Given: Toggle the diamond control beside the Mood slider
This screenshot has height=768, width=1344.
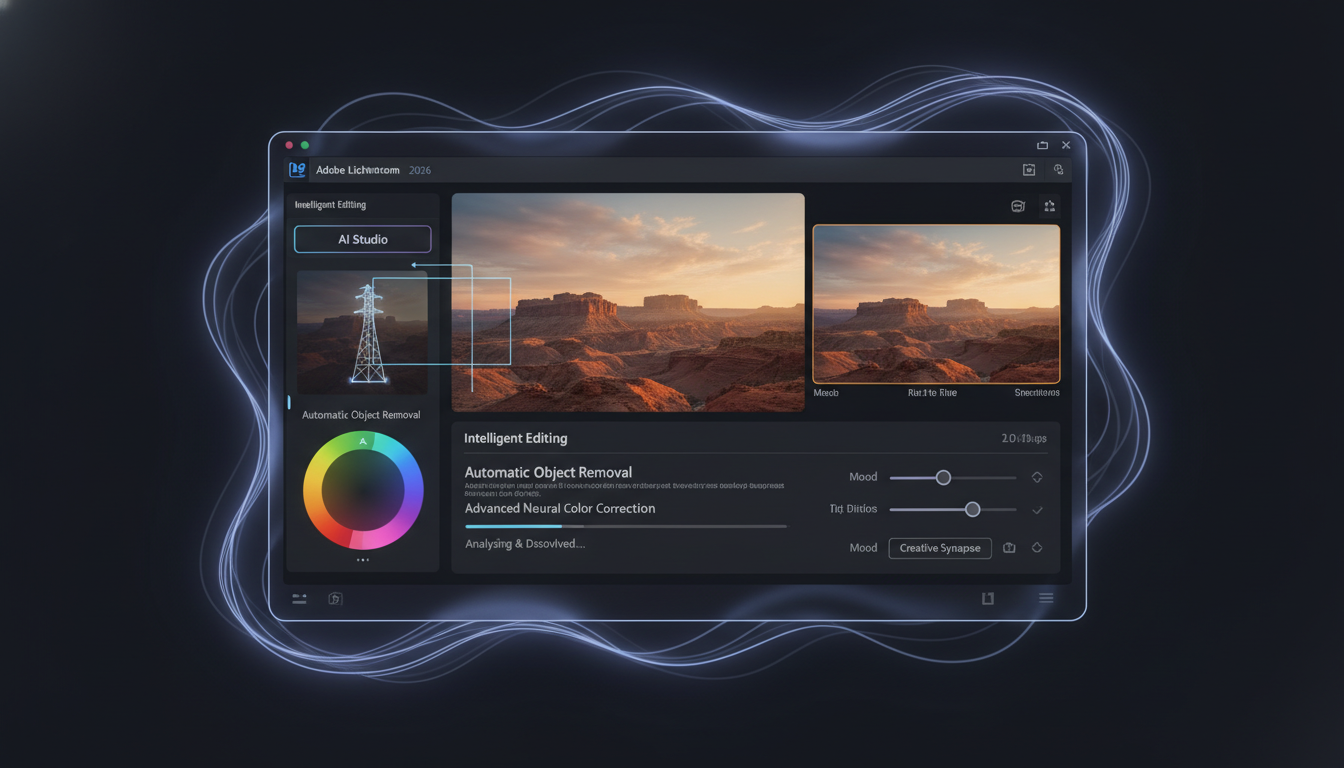Looking at the screenshot, I should (1037, 477).
